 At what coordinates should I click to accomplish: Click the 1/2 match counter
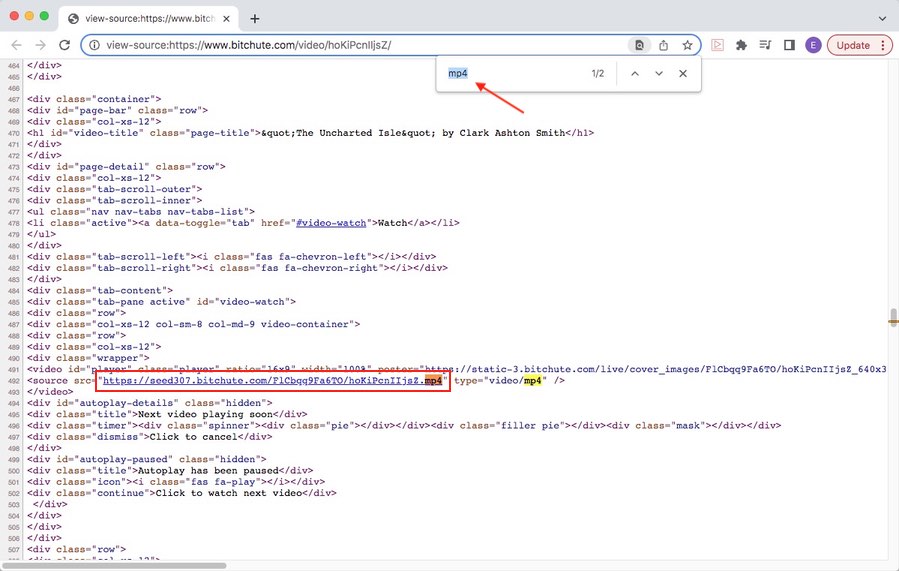[597, 73]
